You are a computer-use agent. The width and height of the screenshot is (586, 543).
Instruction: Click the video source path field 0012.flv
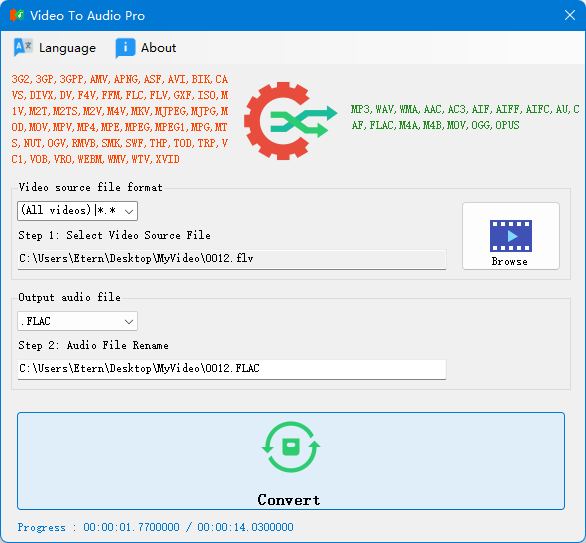232,259
